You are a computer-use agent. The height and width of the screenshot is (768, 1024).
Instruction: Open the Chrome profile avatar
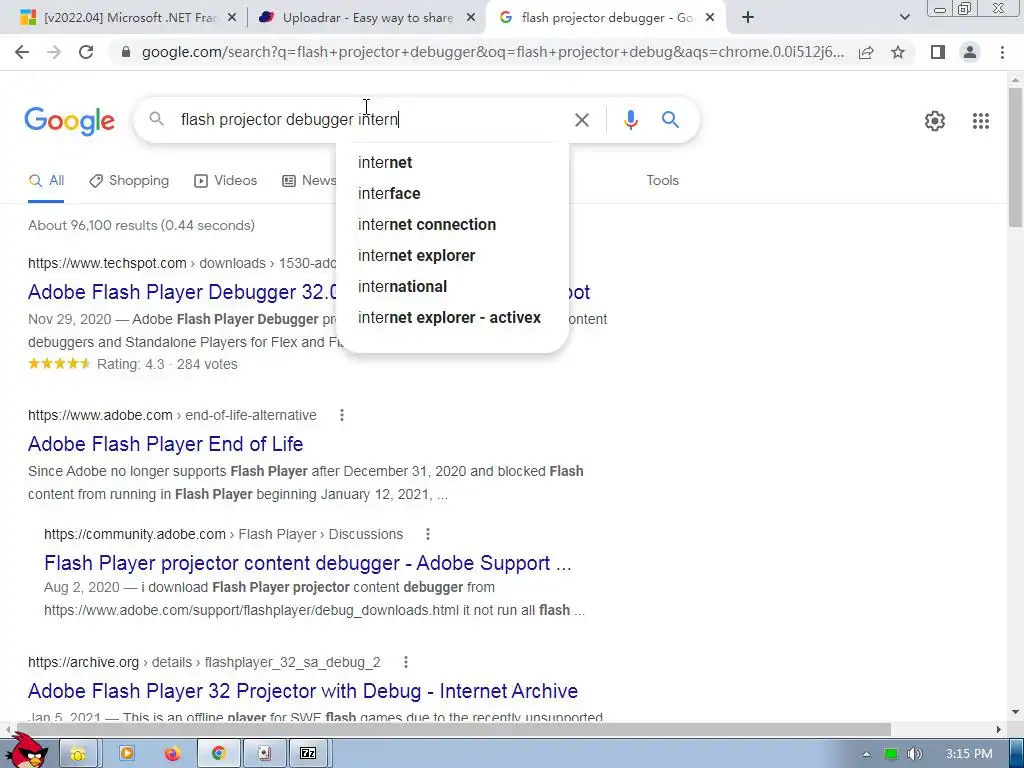pyautogui.click(x=970, y=52)
